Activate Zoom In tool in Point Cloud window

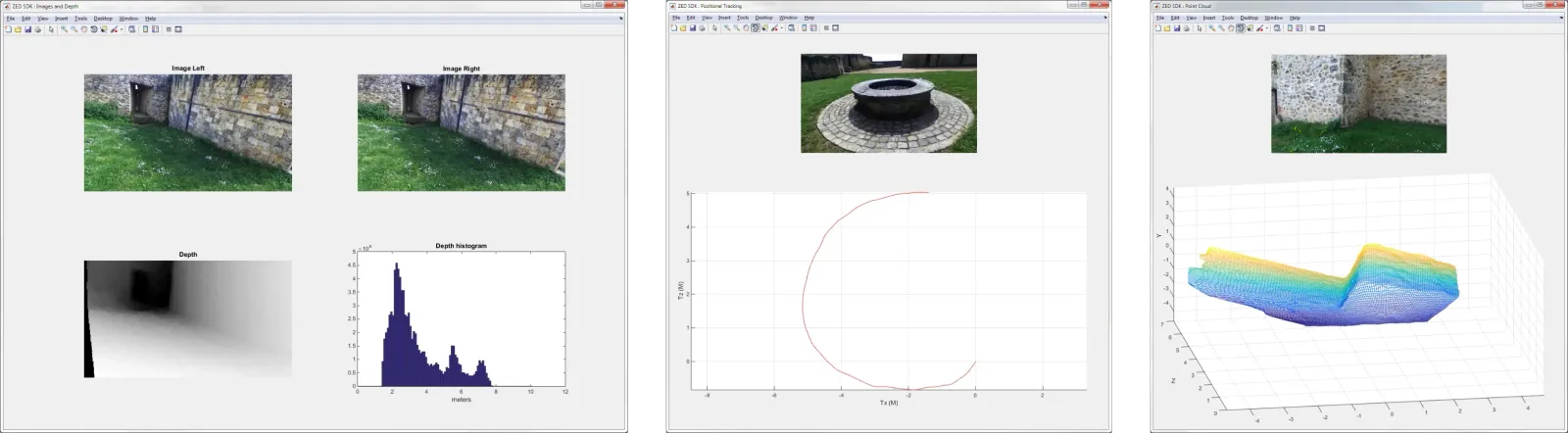1211,28
